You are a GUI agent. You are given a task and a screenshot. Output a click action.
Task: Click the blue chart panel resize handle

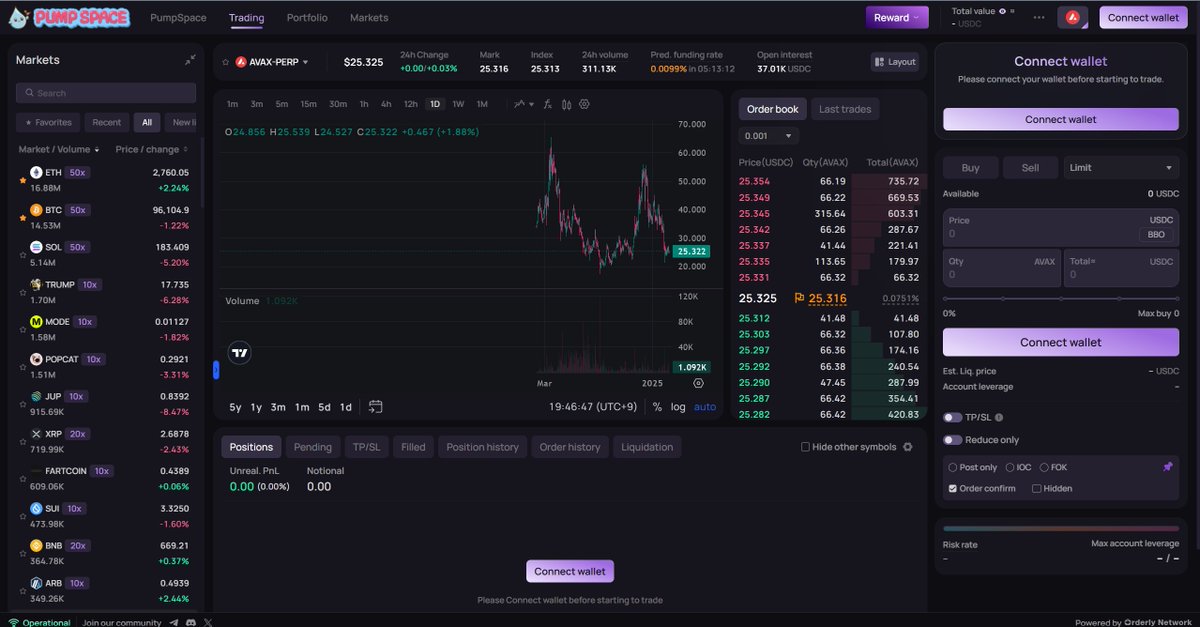click(x=216, y=370)
